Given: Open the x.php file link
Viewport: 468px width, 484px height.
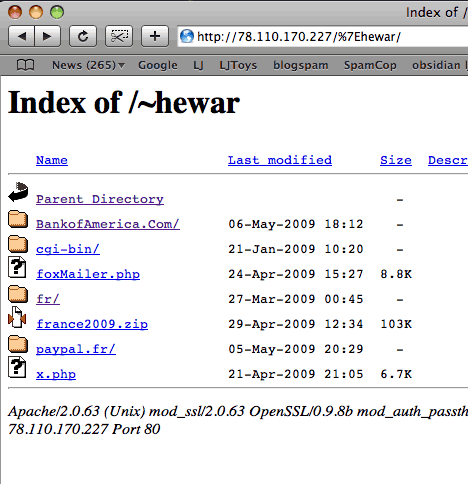Looking at the screenshot, I should pyautogui.click(x=56, y=374).
